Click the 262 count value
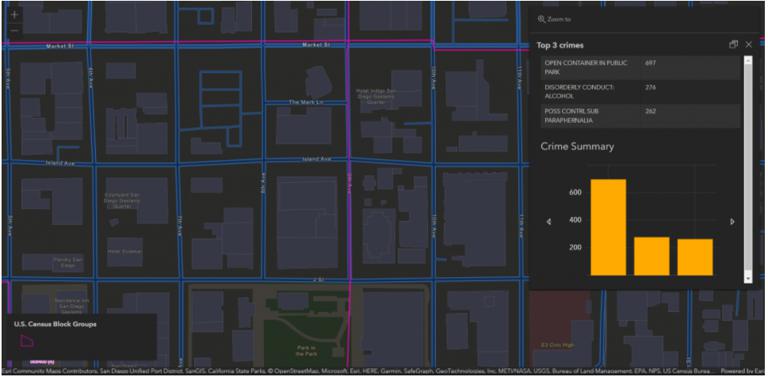The image size is (768, 377). [650, 111]
